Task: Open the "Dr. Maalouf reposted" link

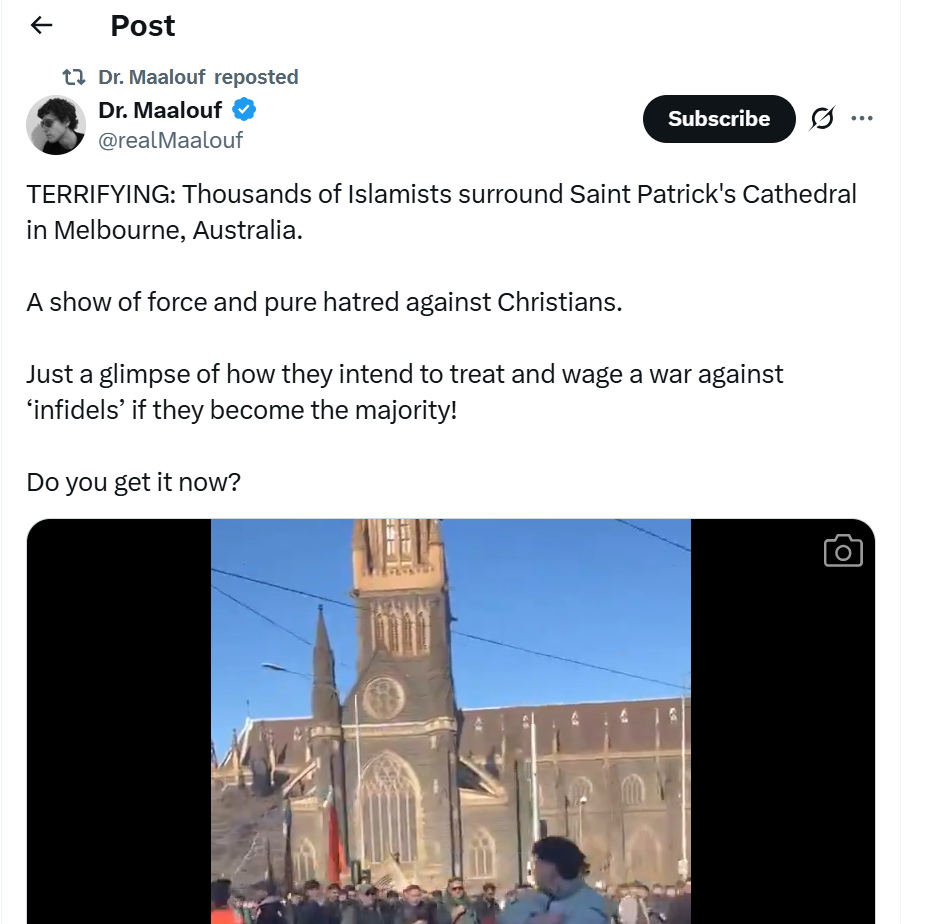Action: (198, 77)
